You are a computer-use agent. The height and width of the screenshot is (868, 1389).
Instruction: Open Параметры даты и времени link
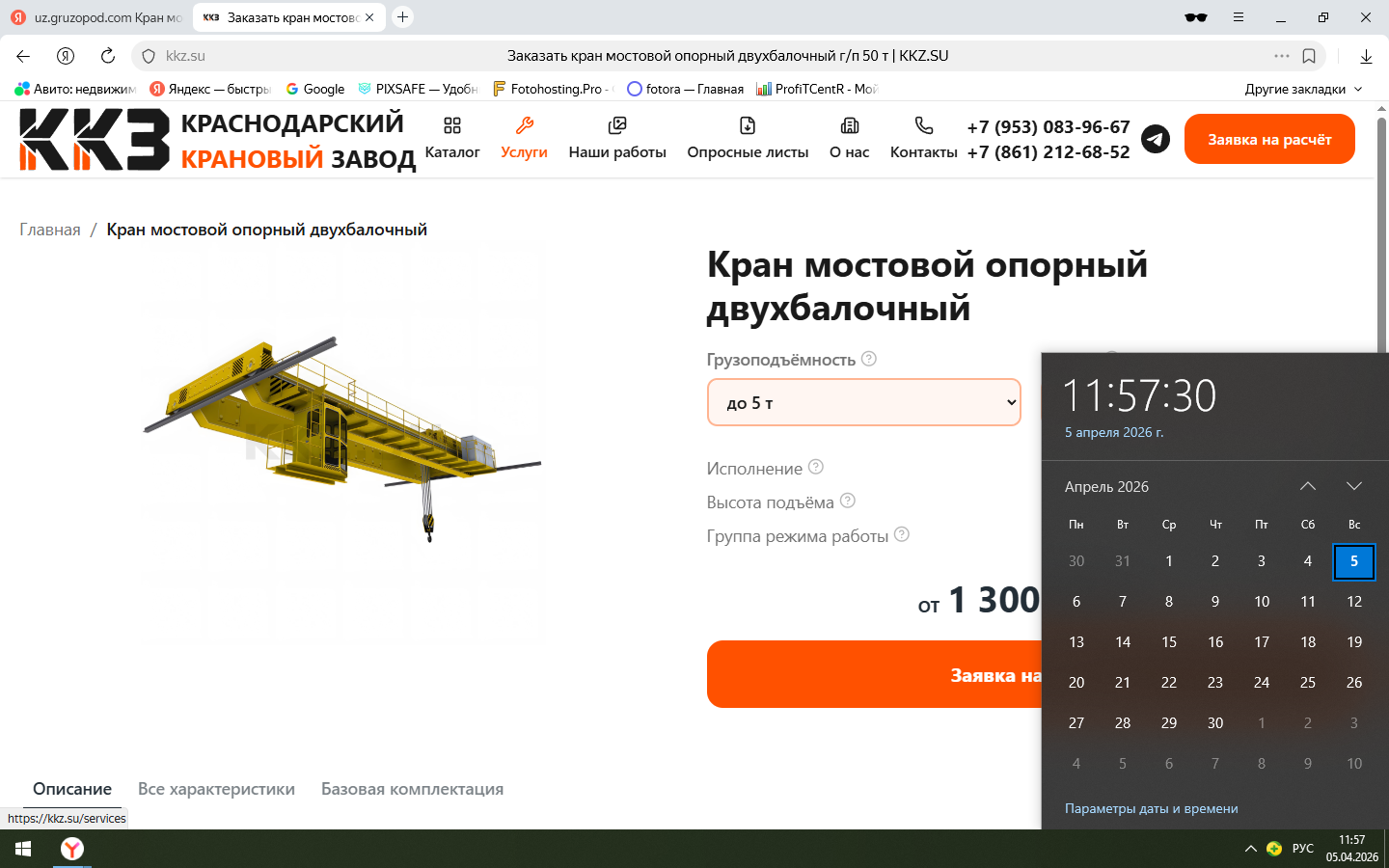tap(1151, 808)
